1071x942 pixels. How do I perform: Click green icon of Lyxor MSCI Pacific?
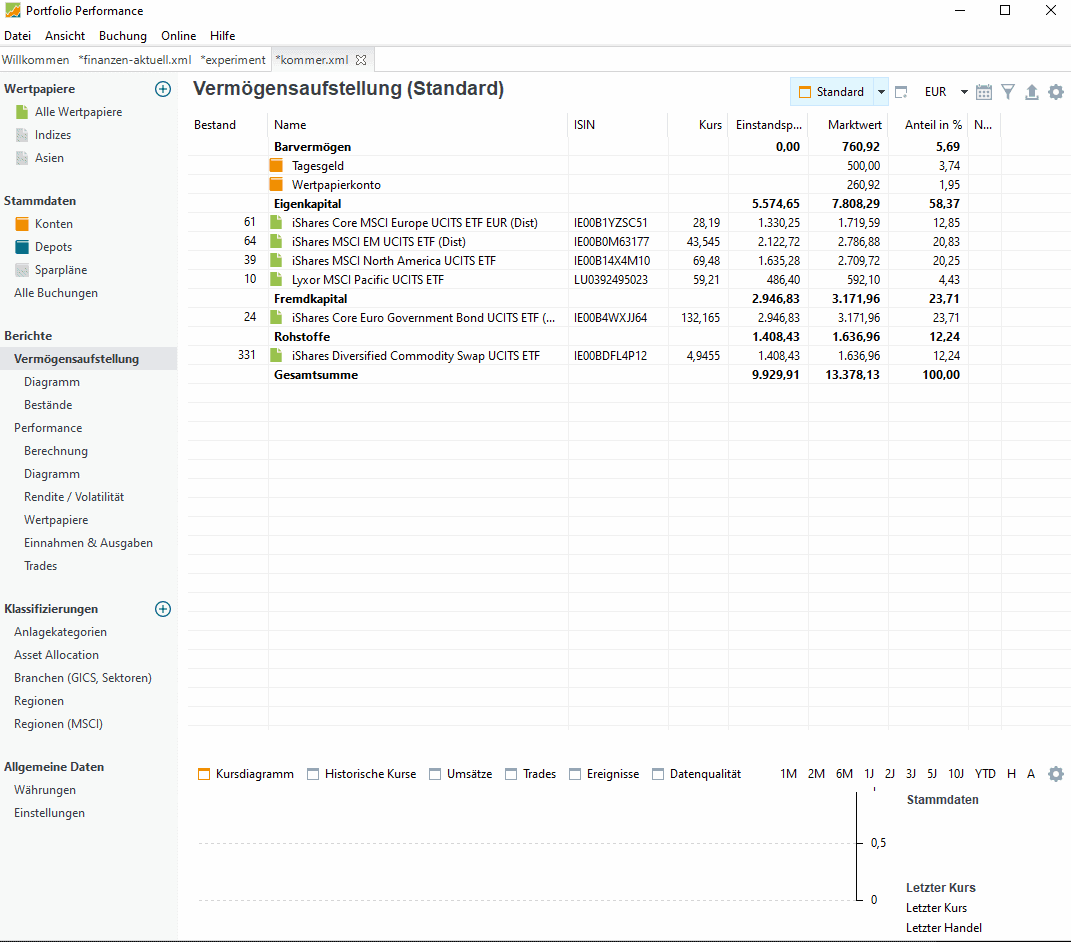coord(276,279)
